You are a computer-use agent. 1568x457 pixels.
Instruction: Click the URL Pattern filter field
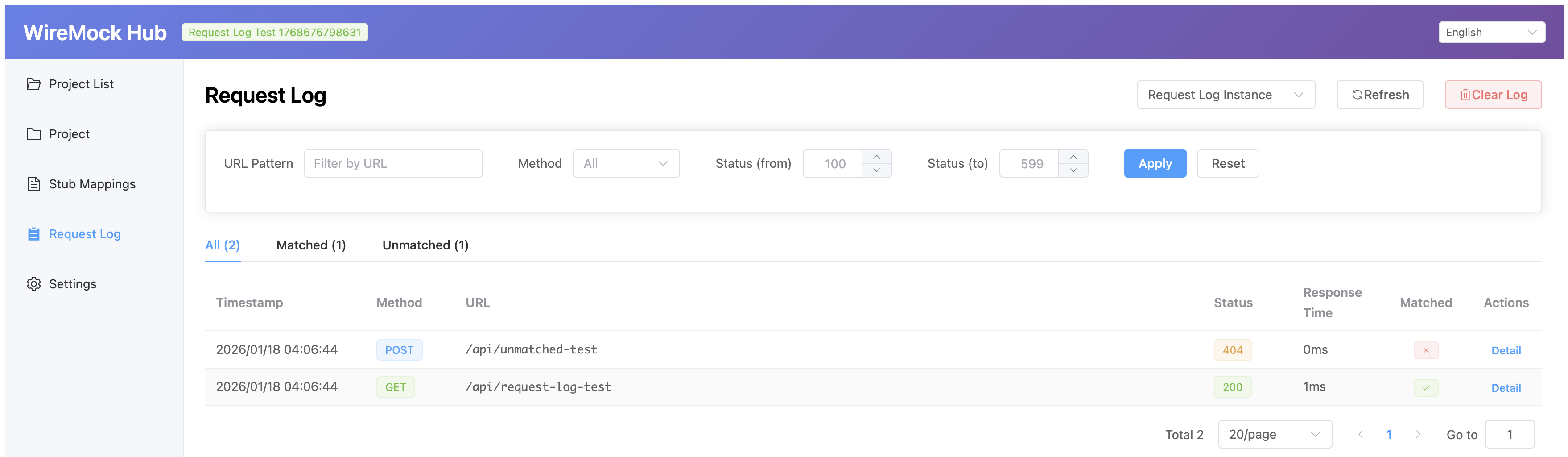pos(393,163)
